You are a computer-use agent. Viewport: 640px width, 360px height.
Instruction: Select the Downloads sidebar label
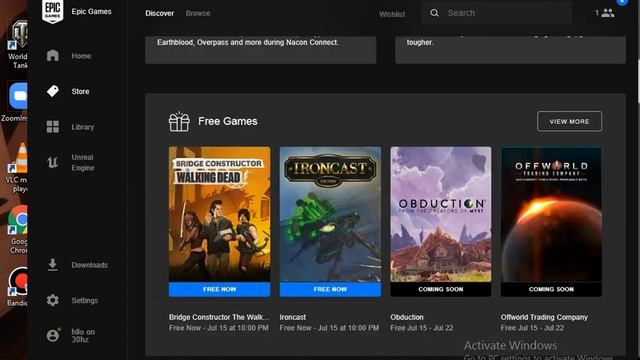tap(90, 265)
